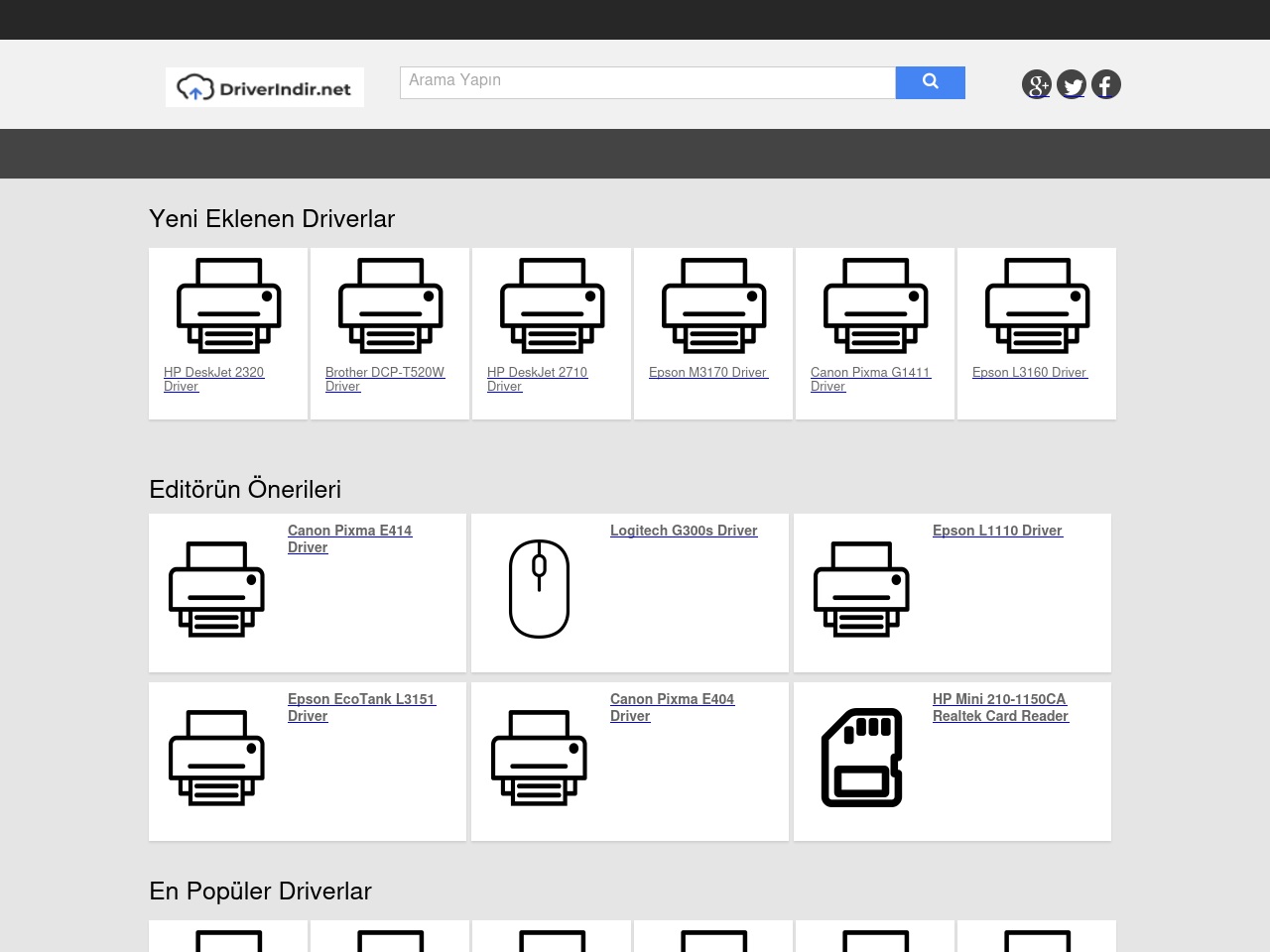Image resolution: width=1270 pixels, height=952 pixels.
Task: Click printer icon above HP DeskJet 2710
Action: coord(553,305)
